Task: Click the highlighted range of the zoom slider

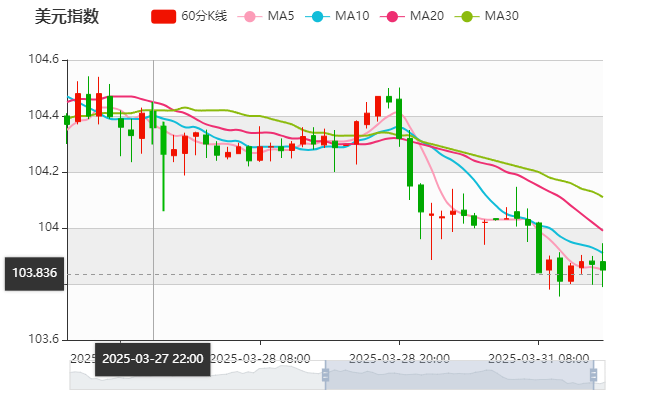Action: point(460,376)
